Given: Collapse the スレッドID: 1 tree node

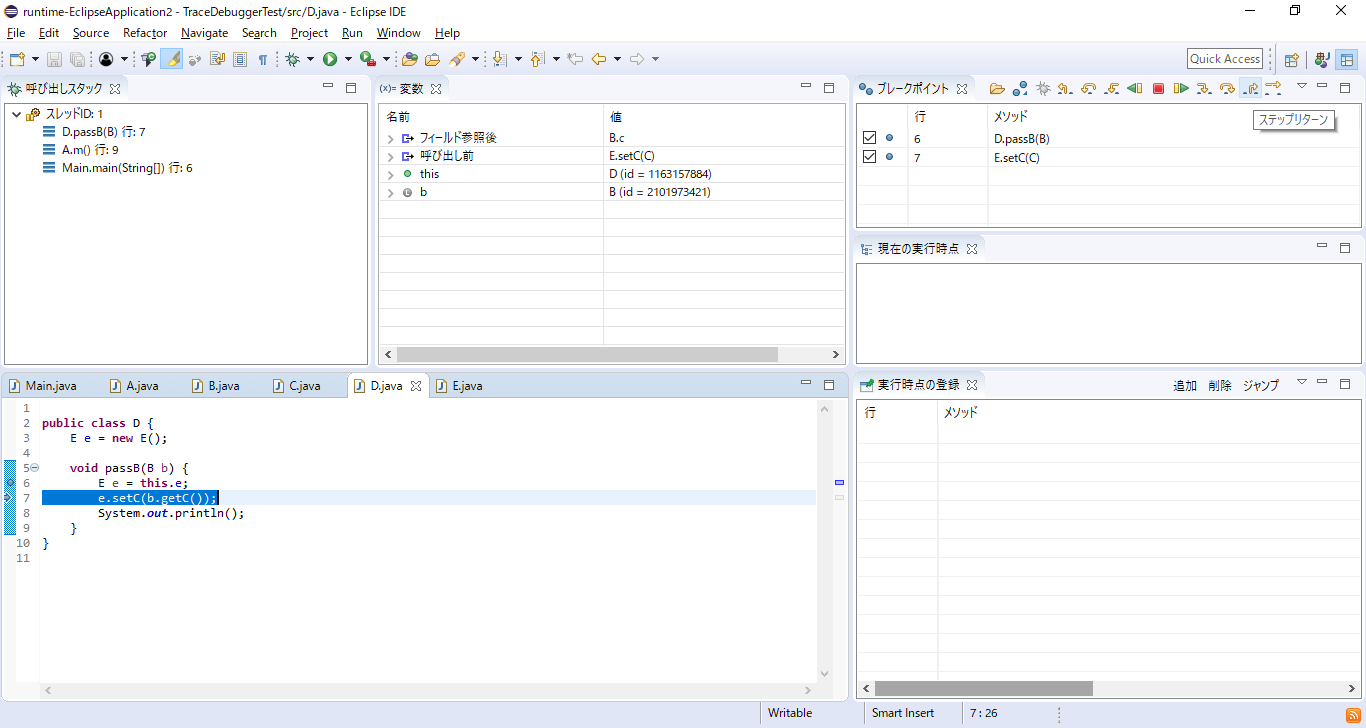Looking at the screenshot, I should pos(16,114).
